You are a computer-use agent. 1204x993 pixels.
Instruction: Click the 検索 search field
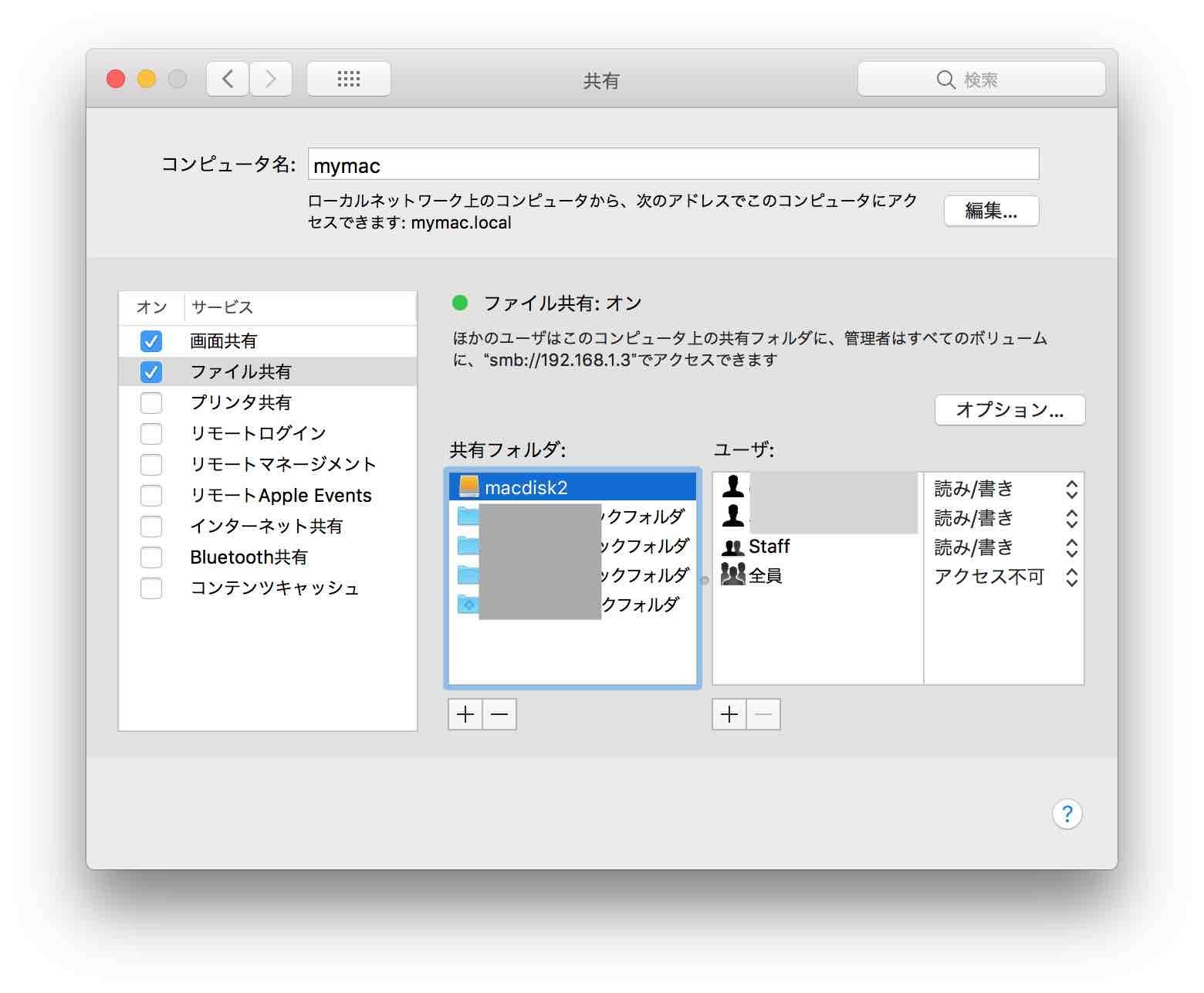tap(981, 79)
